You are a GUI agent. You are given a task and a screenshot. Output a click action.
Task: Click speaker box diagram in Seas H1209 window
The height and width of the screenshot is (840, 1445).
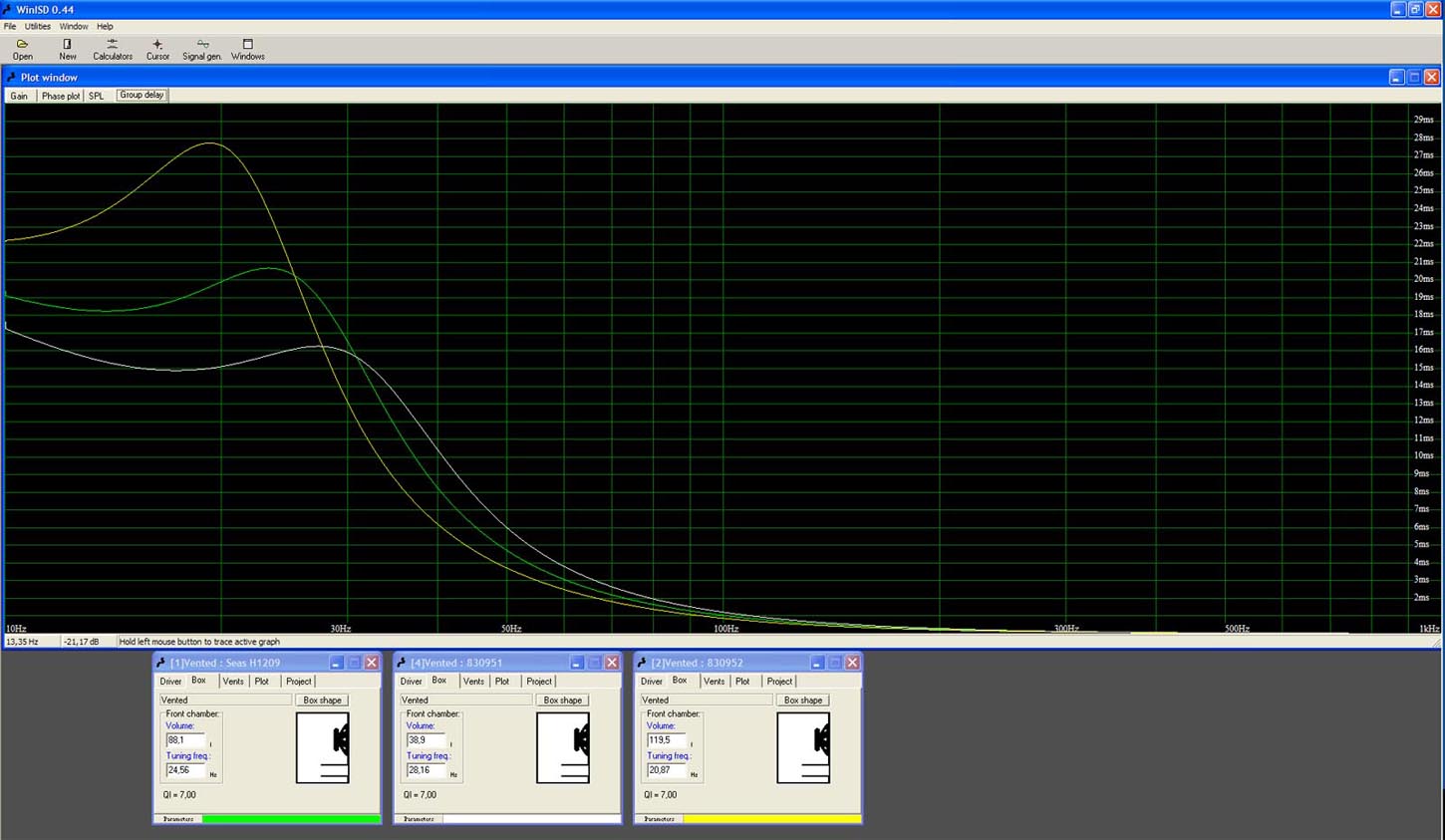(x=323, y=747)
